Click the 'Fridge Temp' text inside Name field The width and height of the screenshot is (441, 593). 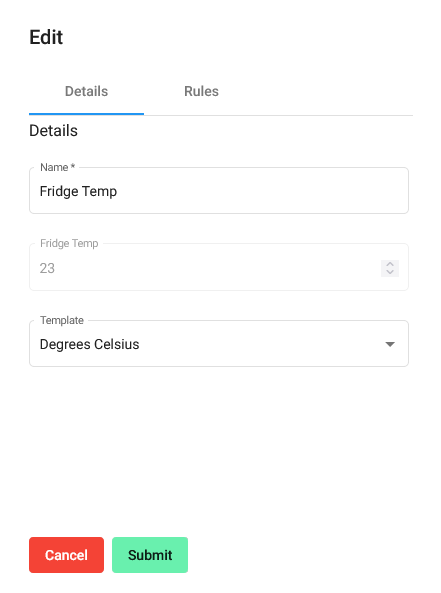point(78,191)
